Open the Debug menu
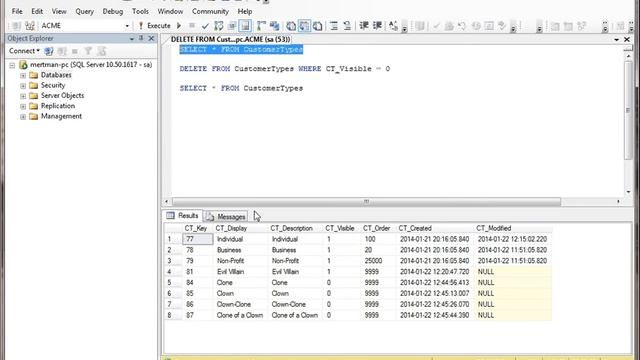 pos(113,11)
